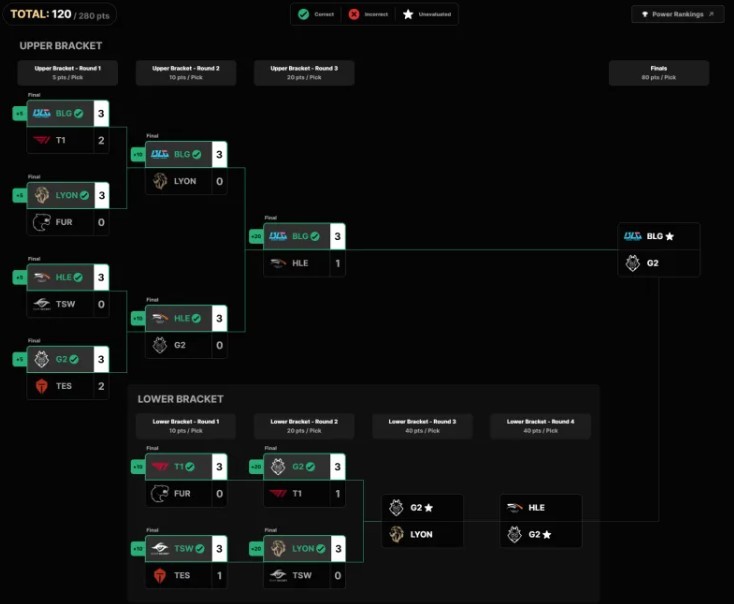Click the checkmark beside HLE in Upper Round 2
Viewport: 734px width, 604px height.
pos(196,318)
